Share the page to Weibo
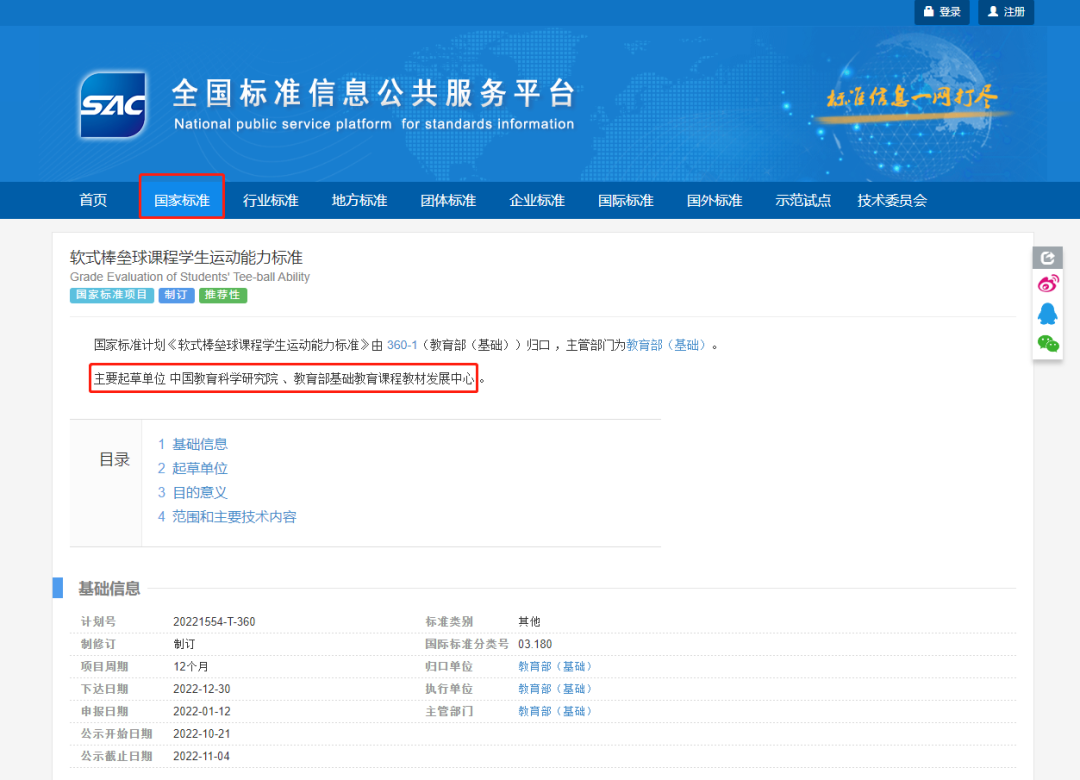Viewport: 1080px width, 780px height. [1048, 284]
